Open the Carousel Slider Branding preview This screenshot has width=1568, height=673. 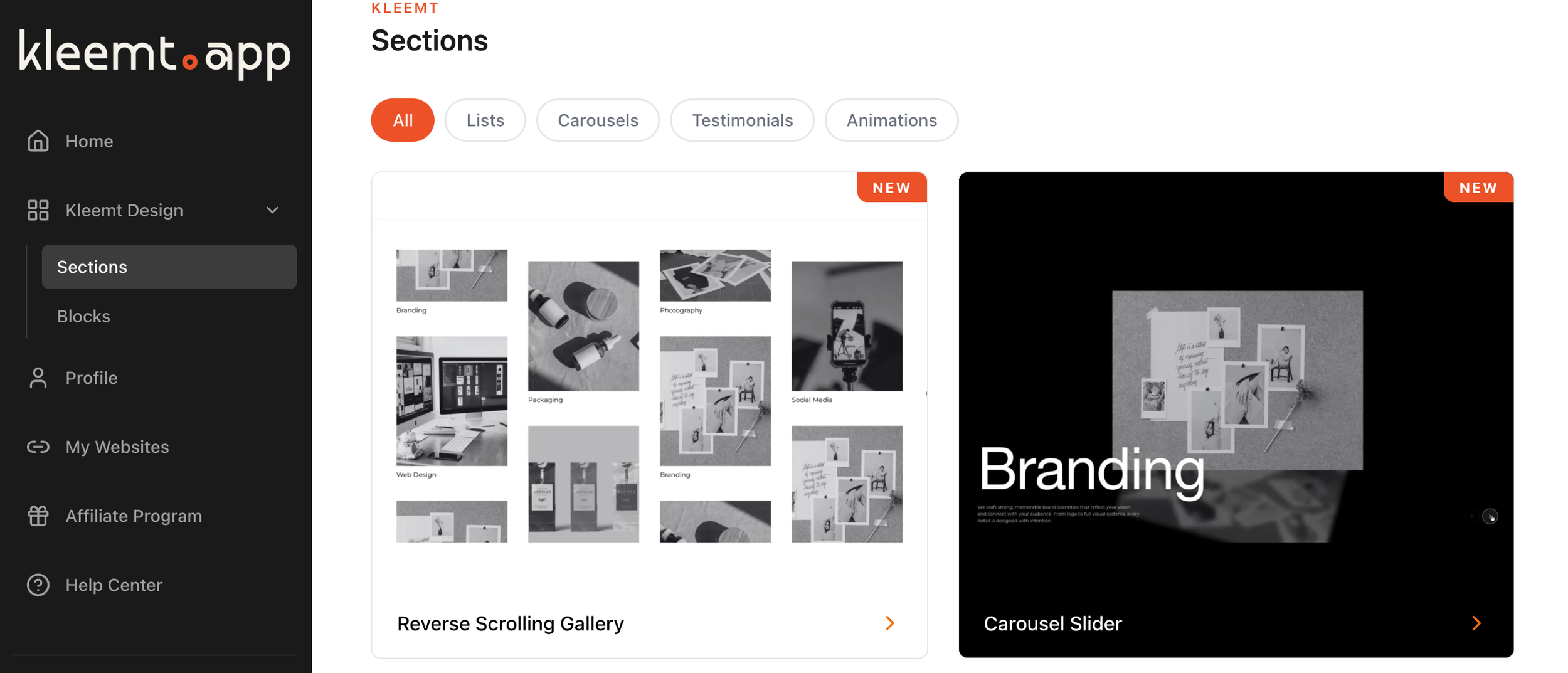[x=1236, y=401]
